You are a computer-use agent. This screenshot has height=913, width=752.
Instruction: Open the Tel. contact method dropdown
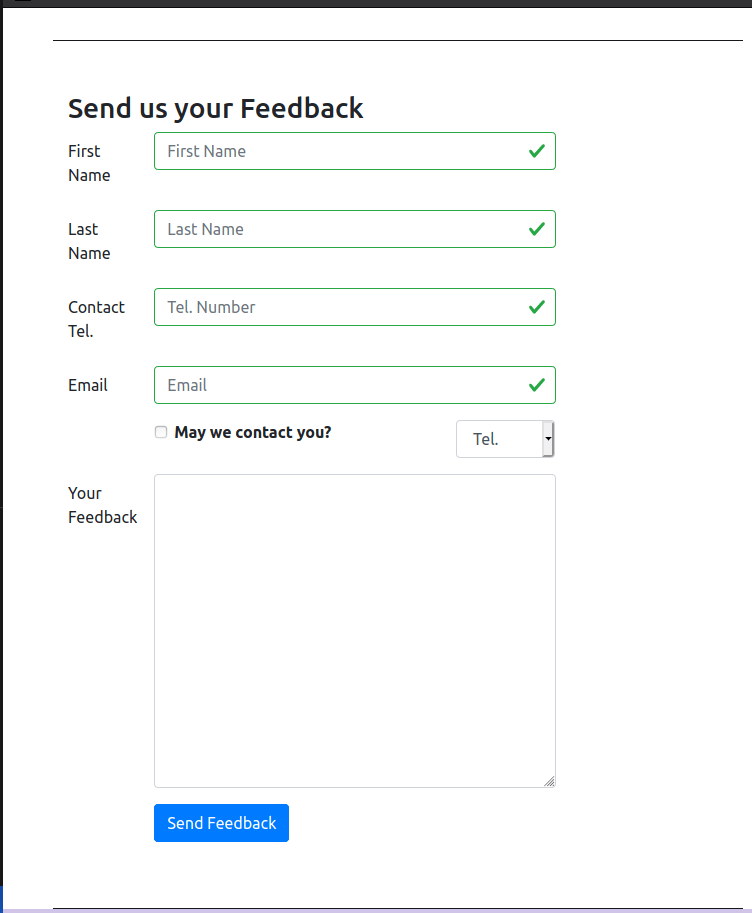pos(505,439)
